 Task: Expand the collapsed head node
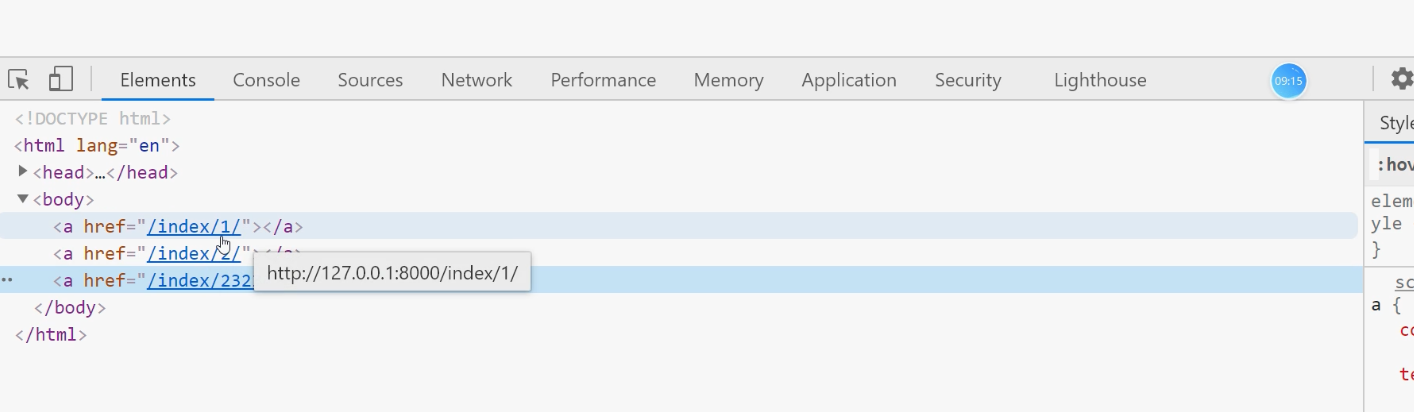(x=23, y=172)
